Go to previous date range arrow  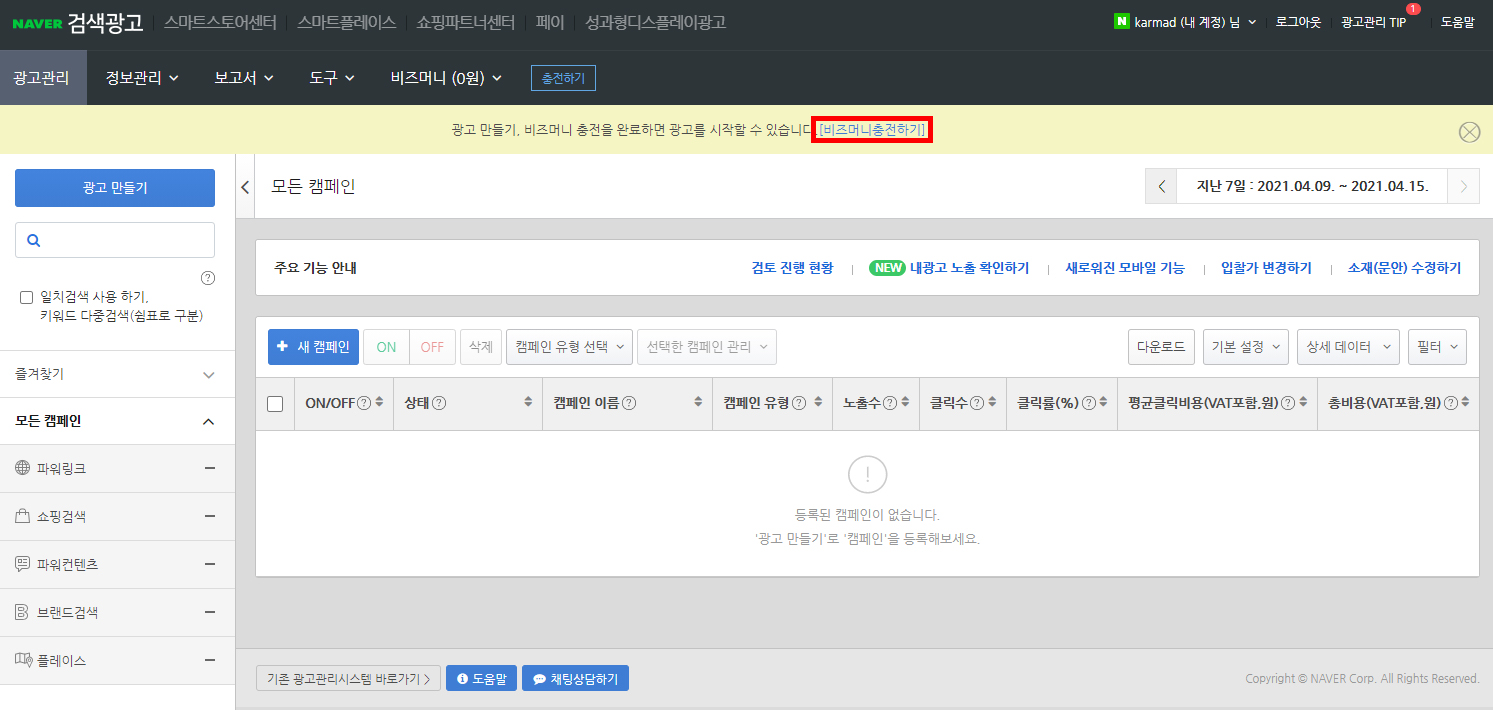(x=1161, y=186)
